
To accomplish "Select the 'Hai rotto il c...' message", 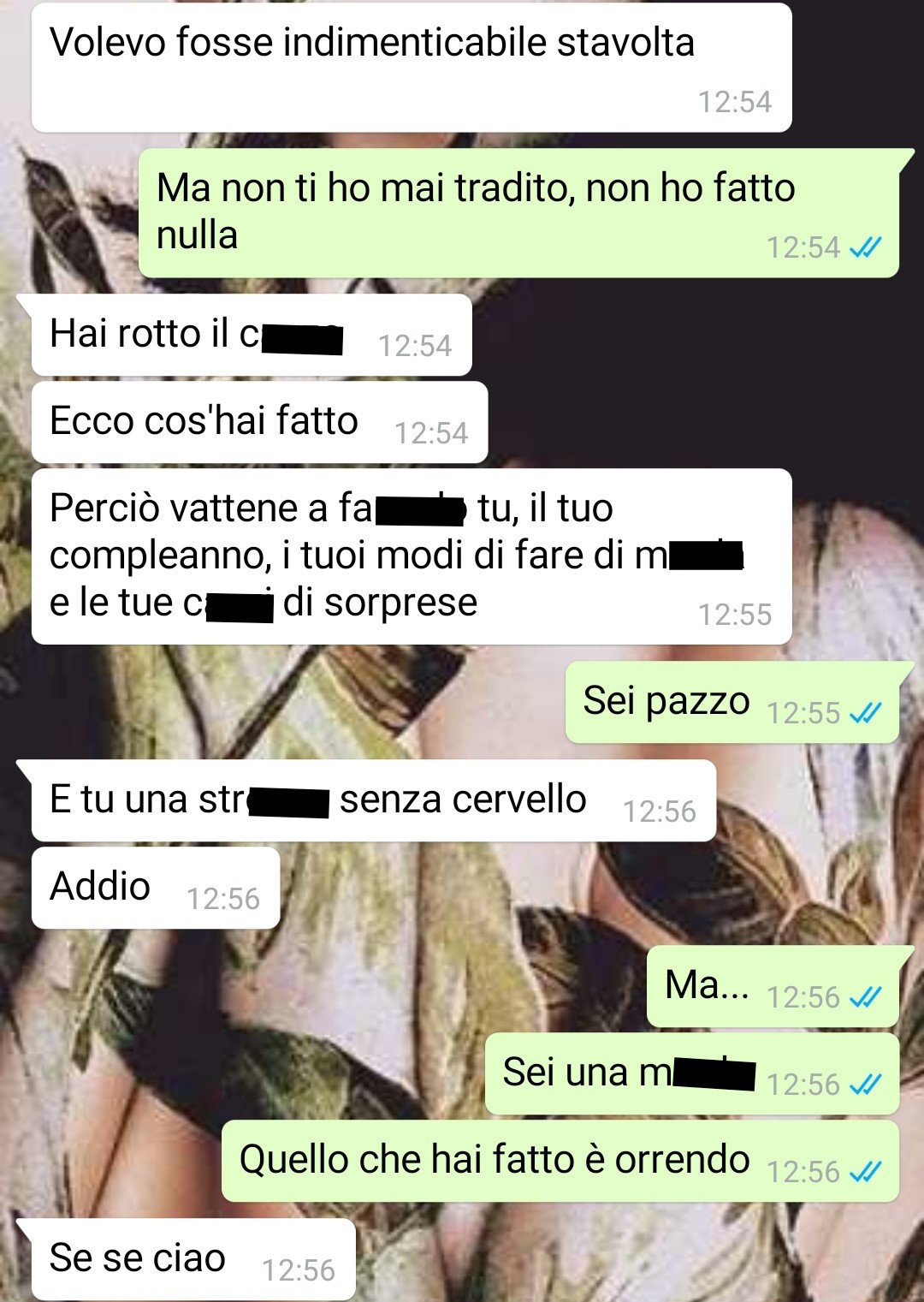I will (252, 335).
